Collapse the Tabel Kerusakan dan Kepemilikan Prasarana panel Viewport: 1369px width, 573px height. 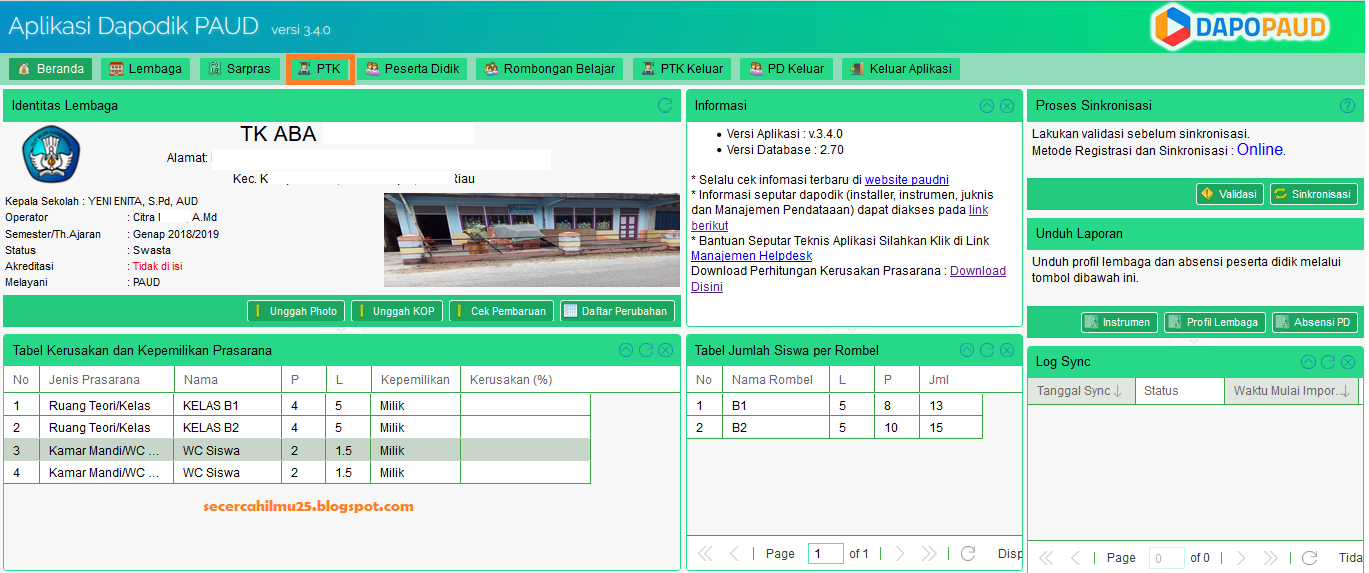click(x=626, y=350)
